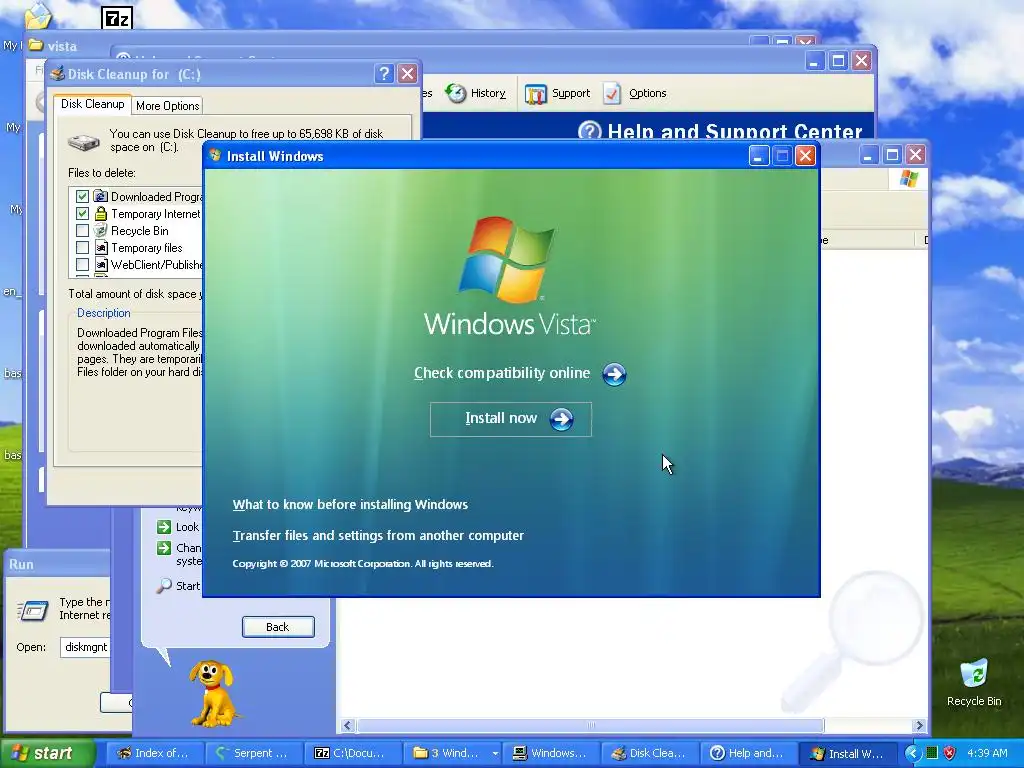1024x768 pixels.
Task: Open Support in Help and Support toolbar
Action: [557, 93]
